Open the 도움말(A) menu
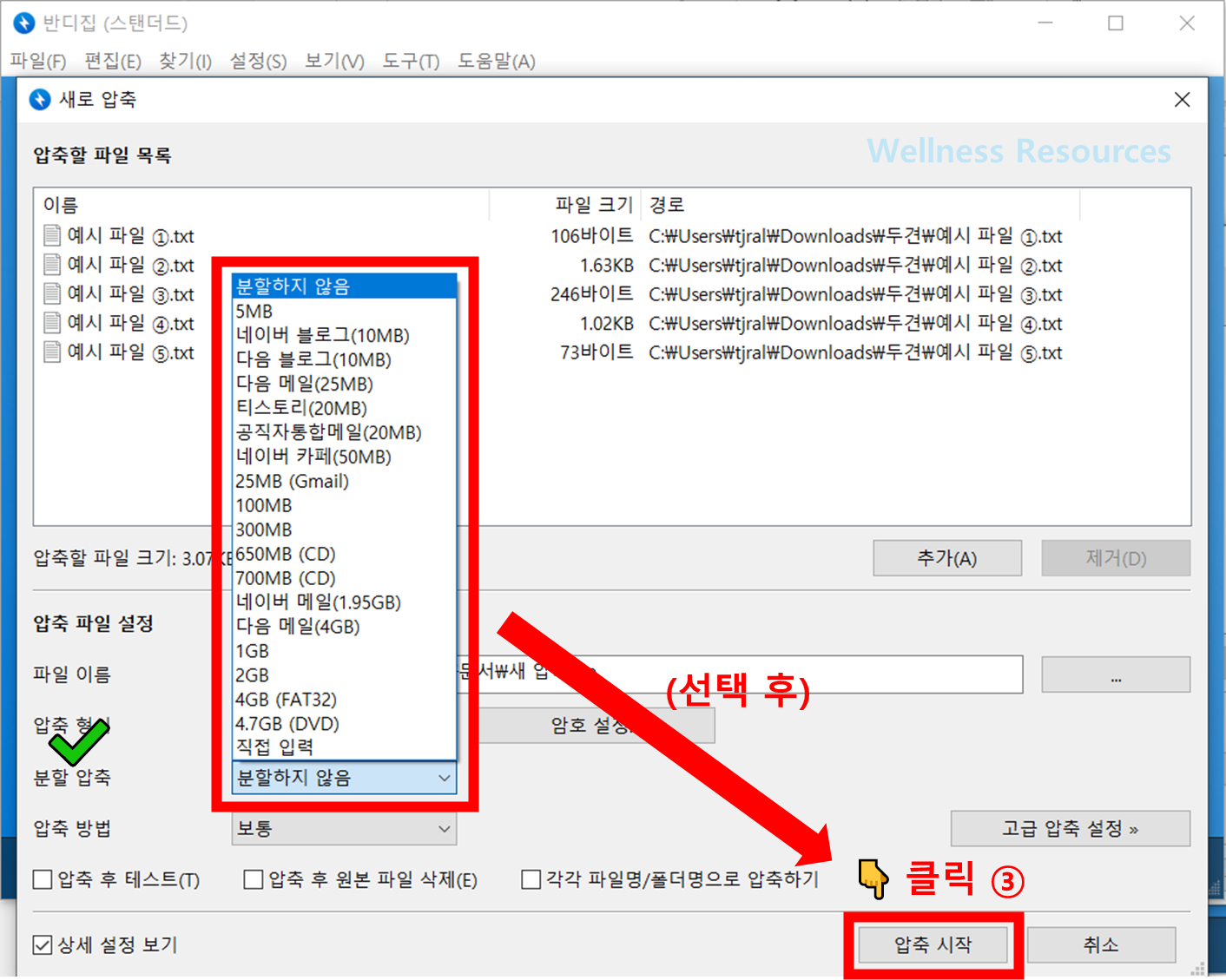The image size is (1226, 980). point(497,62)
